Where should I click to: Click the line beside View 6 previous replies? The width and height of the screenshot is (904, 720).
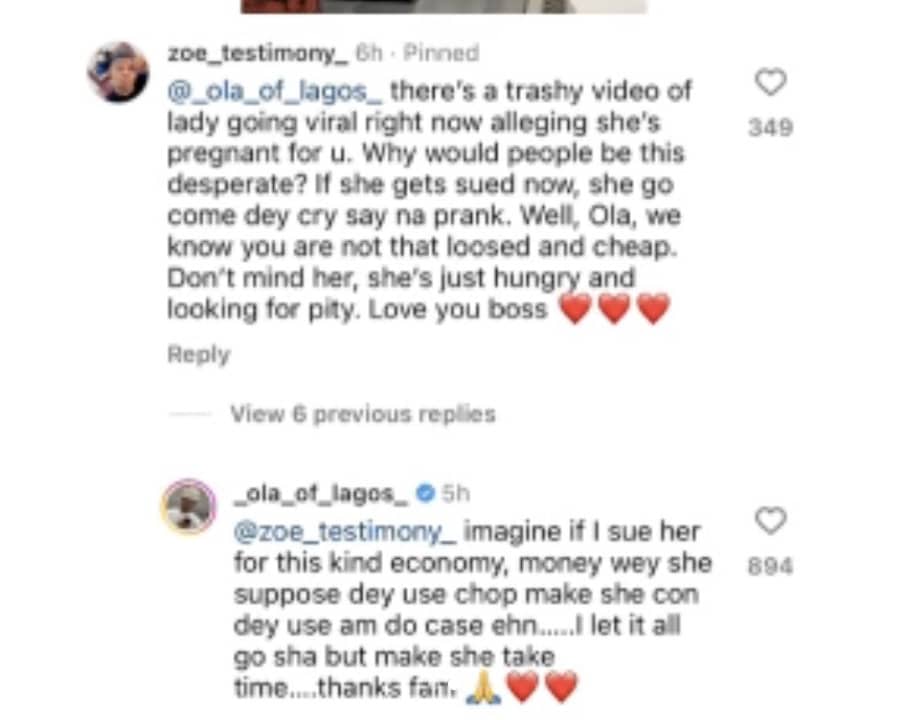(x=190, y=414)
